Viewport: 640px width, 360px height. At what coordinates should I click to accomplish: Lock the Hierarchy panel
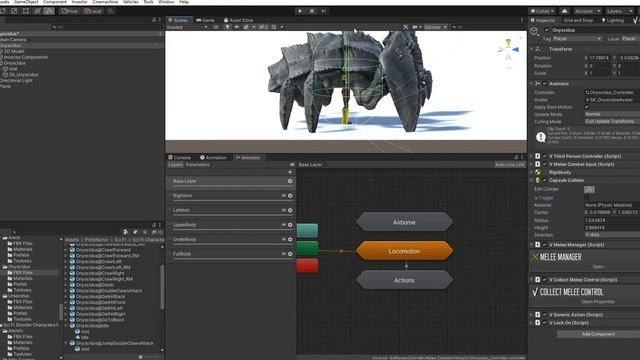(x=154, y=20)
